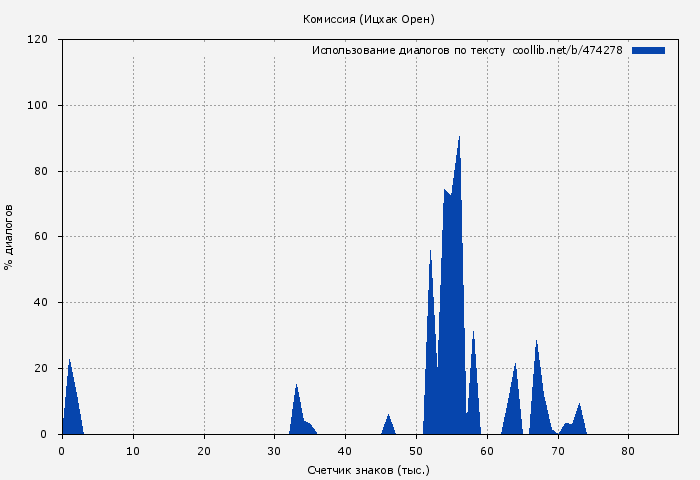The width and height of the screenshot is (700, 480).
Task: Click the 80 tick label on the horizontal axis
Action: 628,450
